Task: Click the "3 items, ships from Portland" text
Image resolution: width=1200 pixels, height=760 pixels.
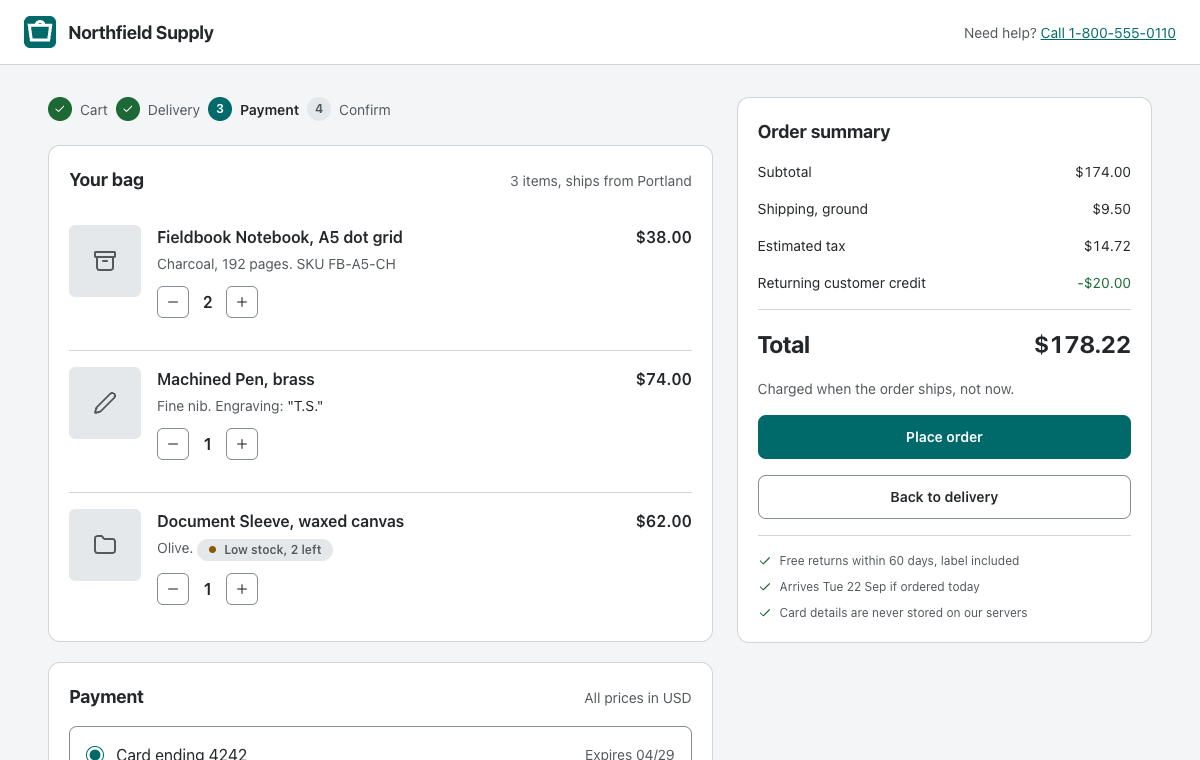Action: [x=601, y=181]
